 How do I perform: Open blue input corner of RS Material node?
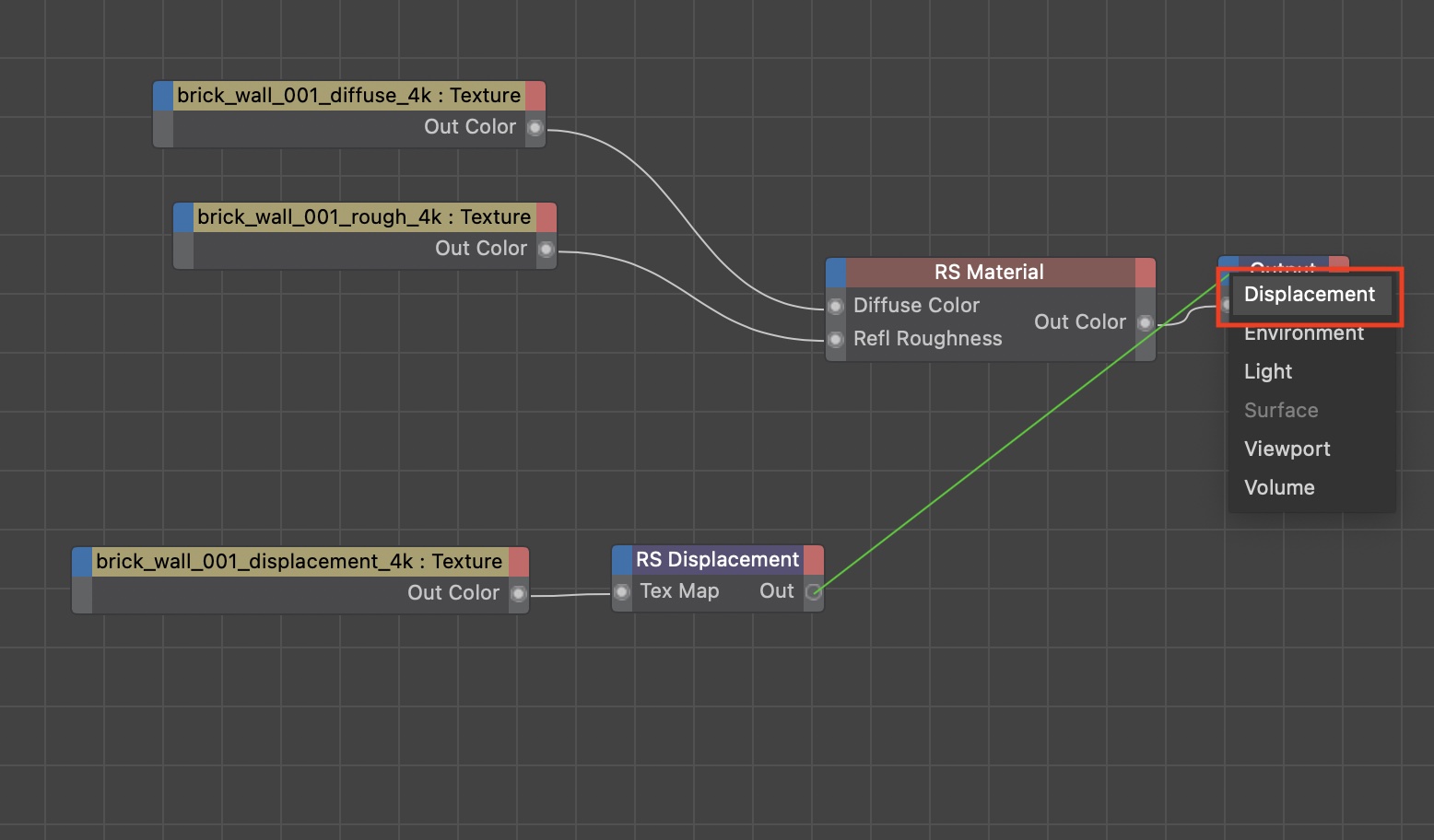click(836, 273)
